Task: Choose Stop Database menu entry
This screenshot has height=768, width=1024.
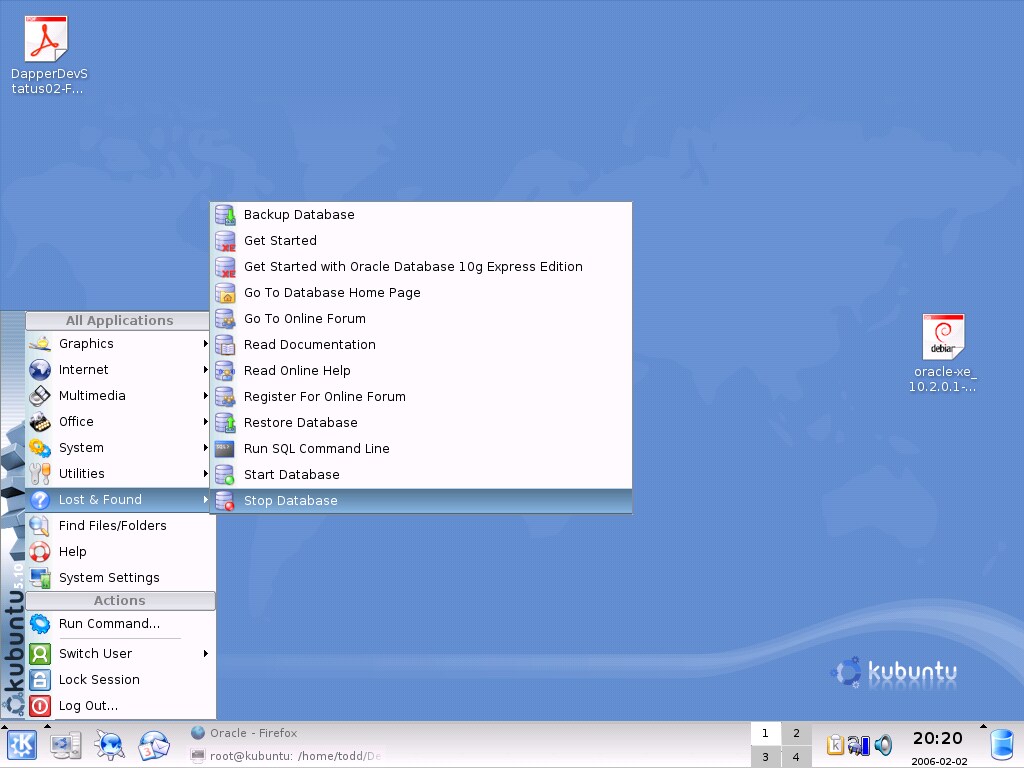Action: click(x=421, y=501)
